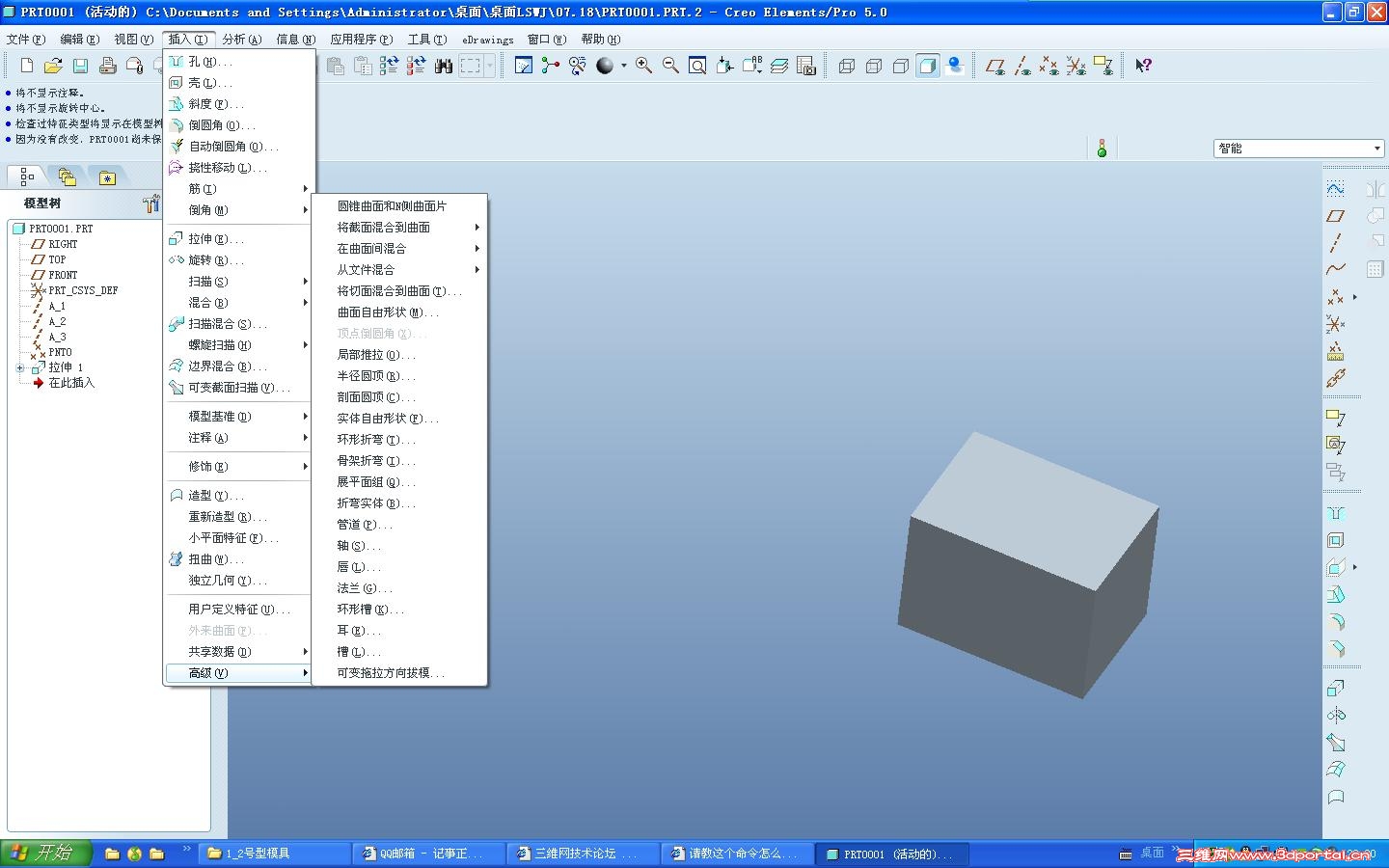Click the Datum Axis tool in right toolbar
1389x868 pixels.
(1336, 243)
